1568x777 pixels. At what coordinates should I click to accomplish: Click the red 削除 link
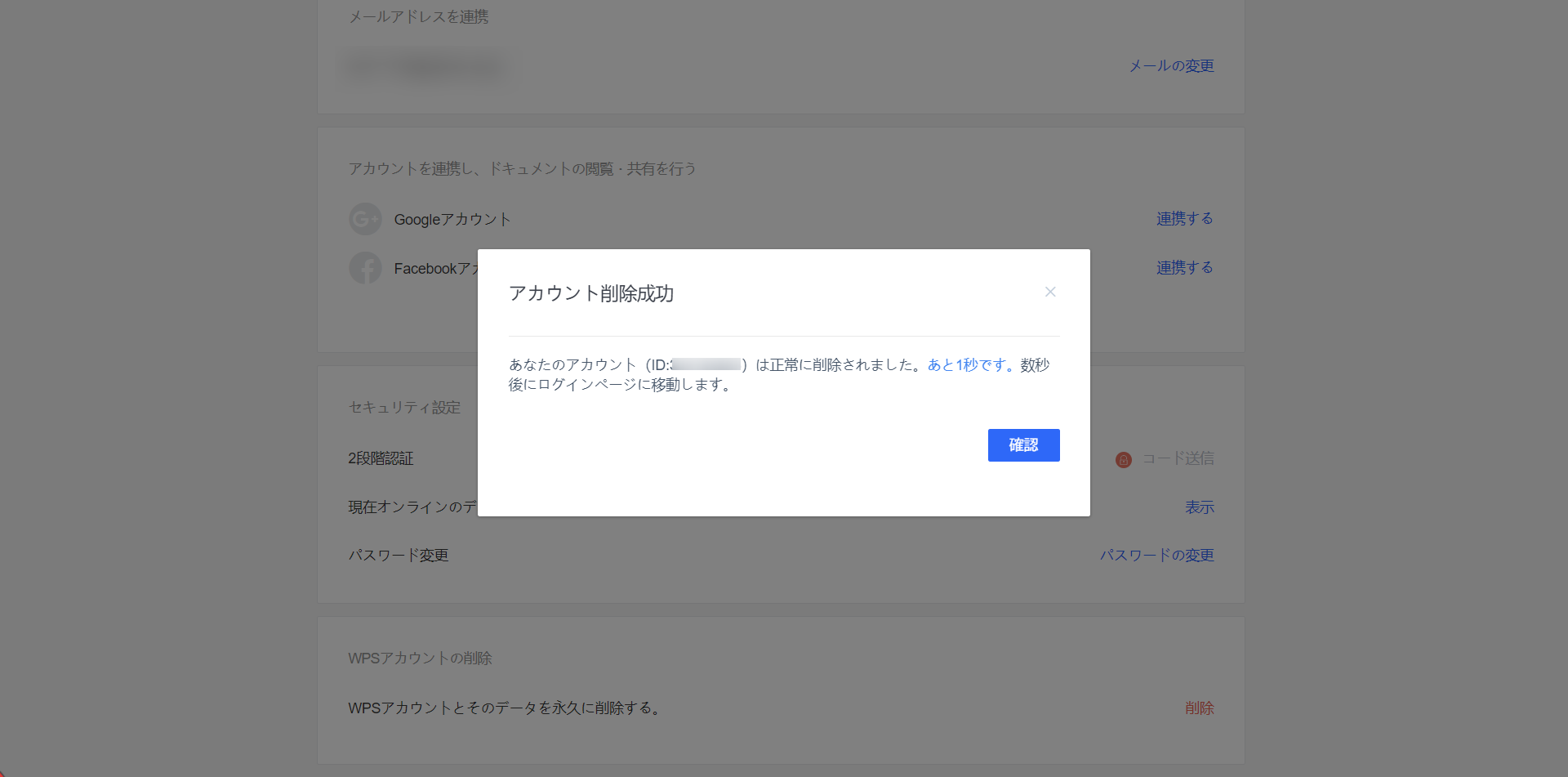pos(1200,708)
